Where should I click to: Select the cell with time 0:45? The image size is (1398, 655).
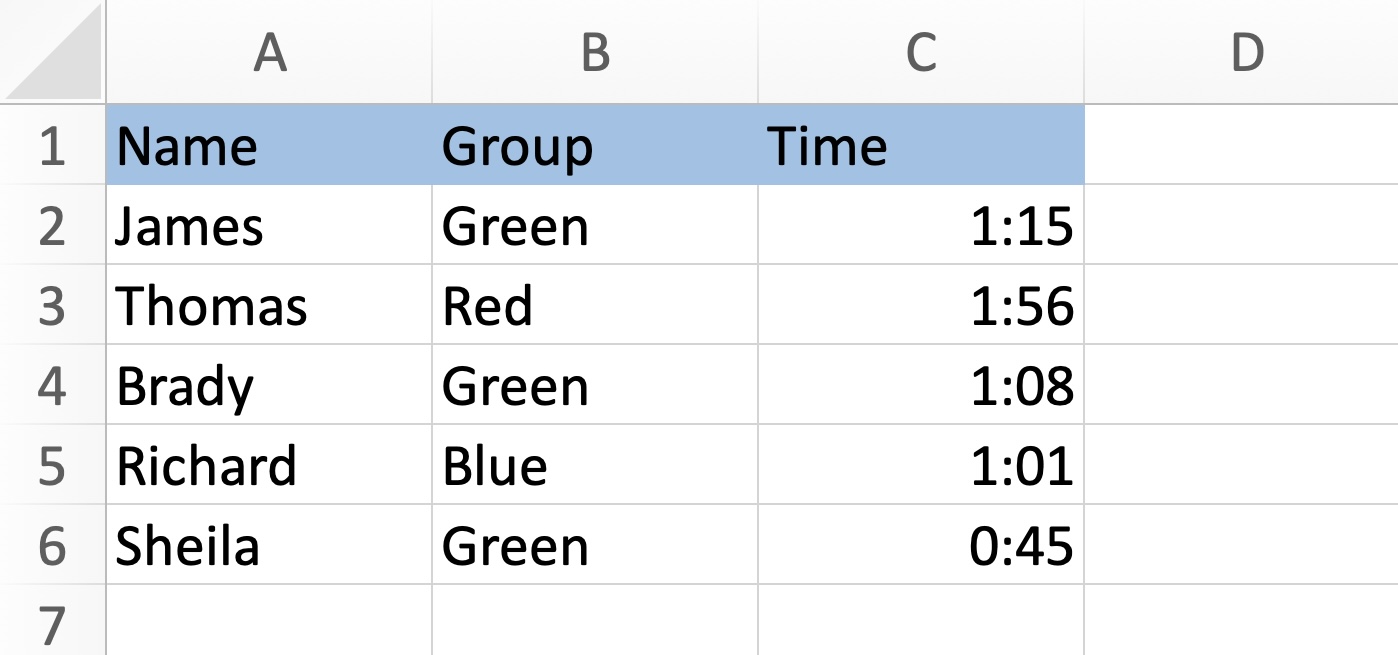[920, 545]
